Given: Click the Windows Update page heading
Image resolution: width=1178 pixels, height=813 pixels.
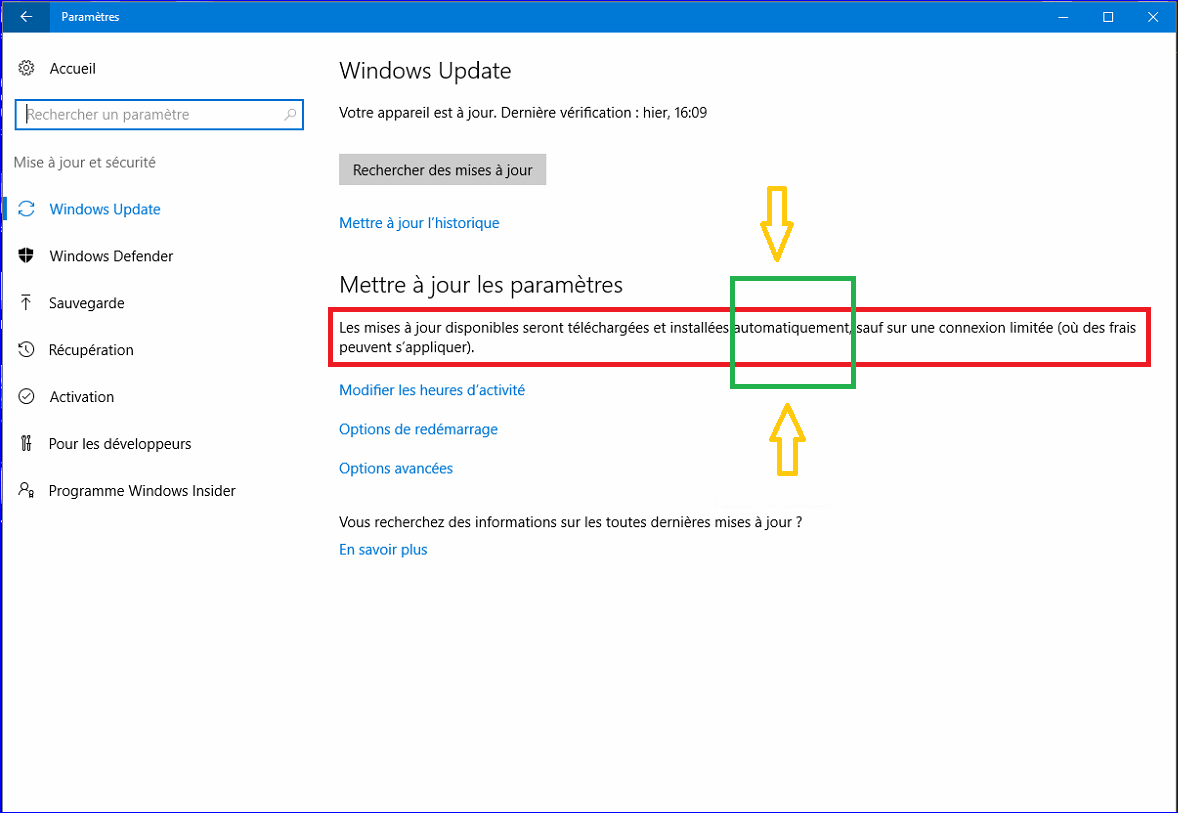Looking at the screenshot, I should point(425,71).
